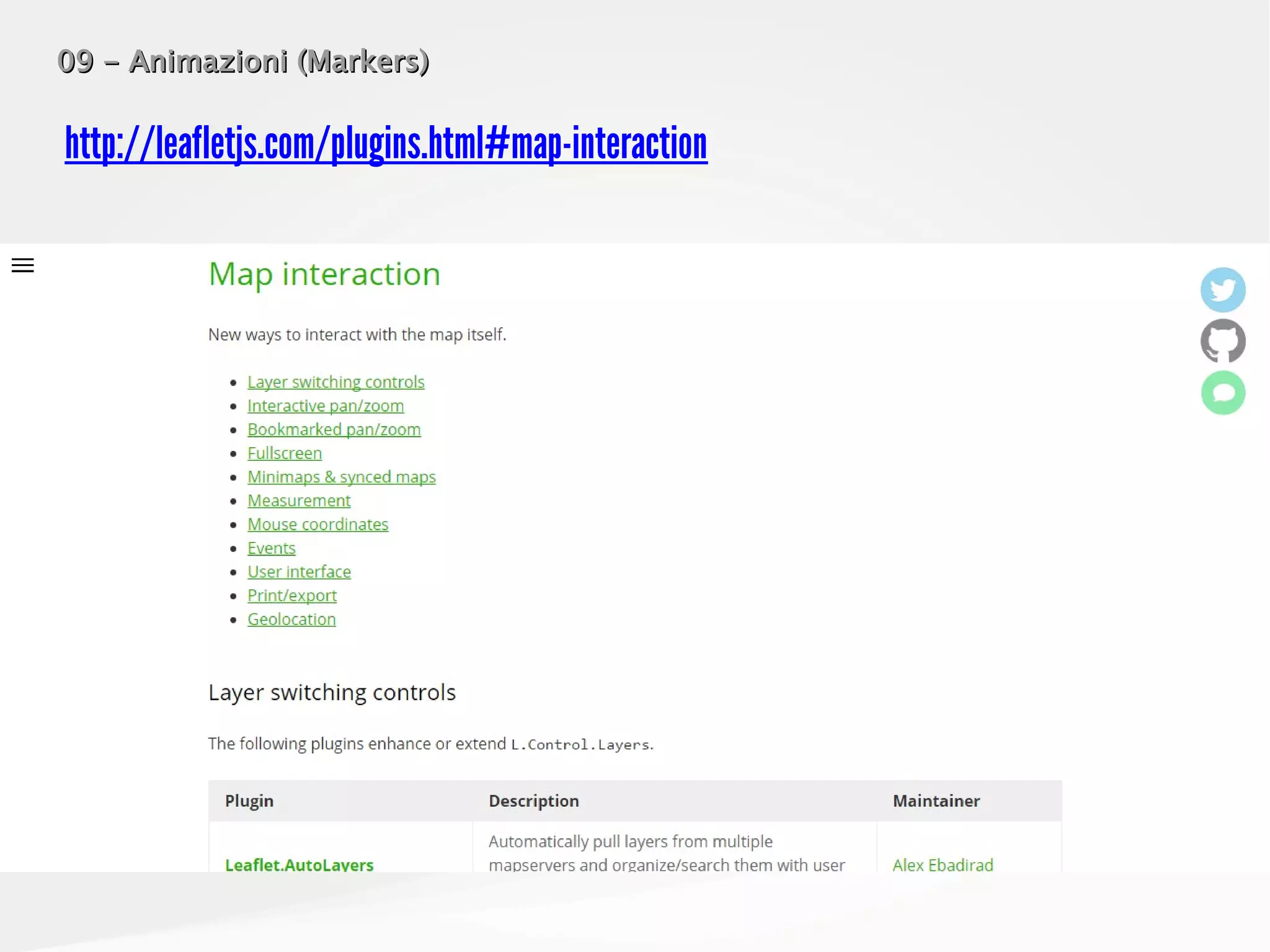
Task: Click the Map interaction heading
Action: coord(324,274)
